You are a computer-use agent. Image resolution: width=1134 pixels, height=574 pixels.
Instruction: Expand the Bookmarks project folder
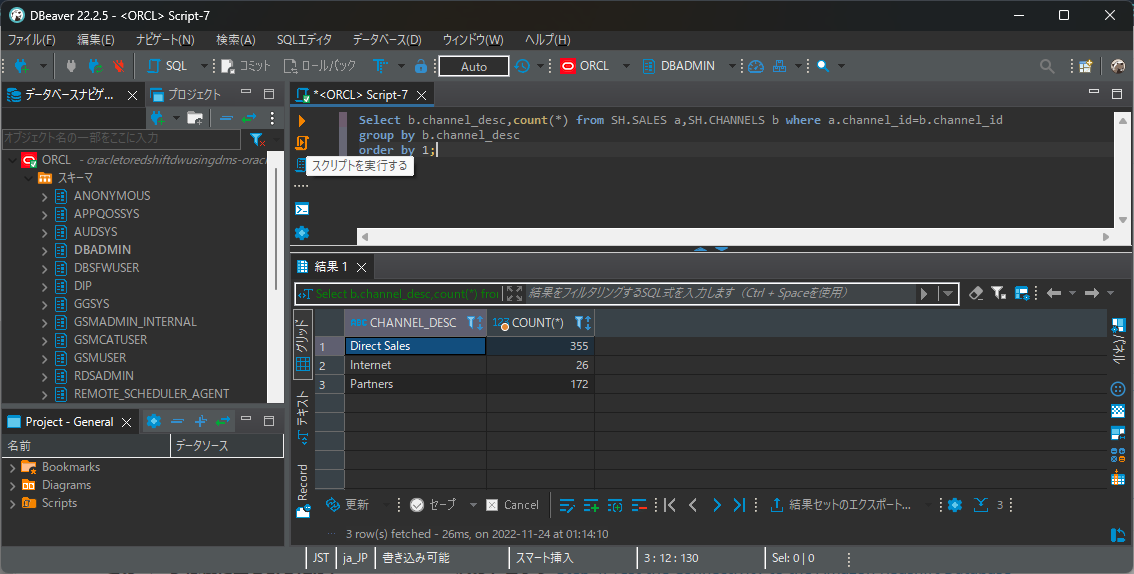click(x=12, y=467)
